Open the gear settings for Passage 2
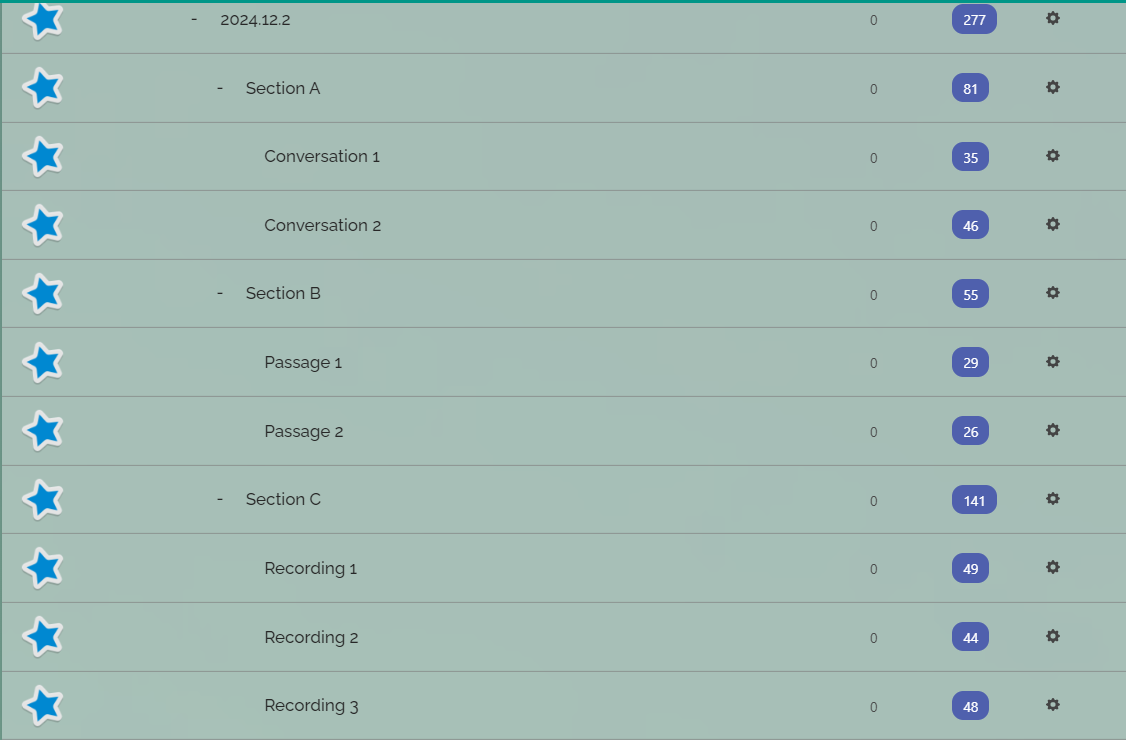The width and height of the screenshot is (1126, 740). [1052, 430]
